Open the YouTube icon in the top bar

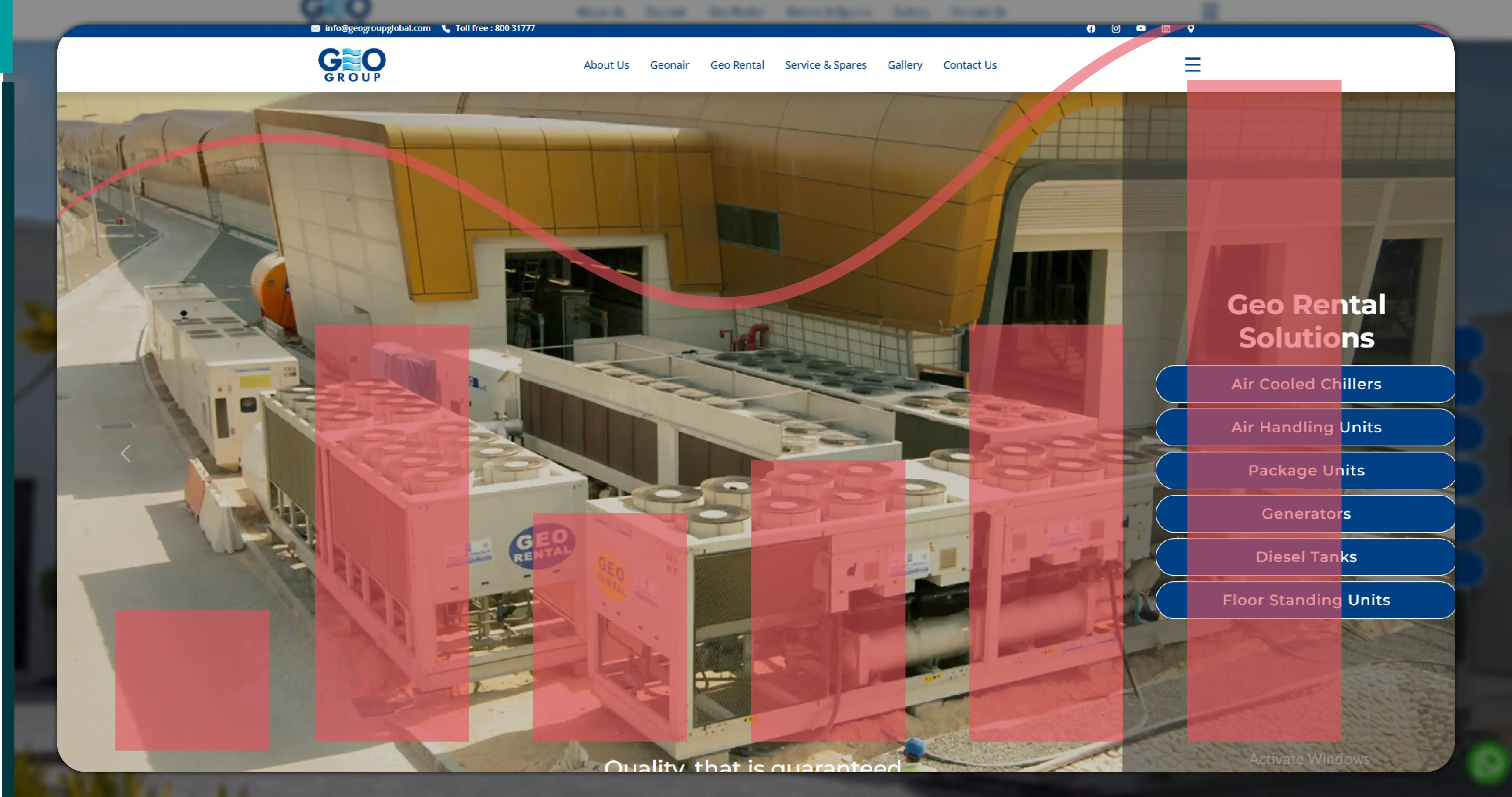pyautogui.click(x=1141, y=28)
